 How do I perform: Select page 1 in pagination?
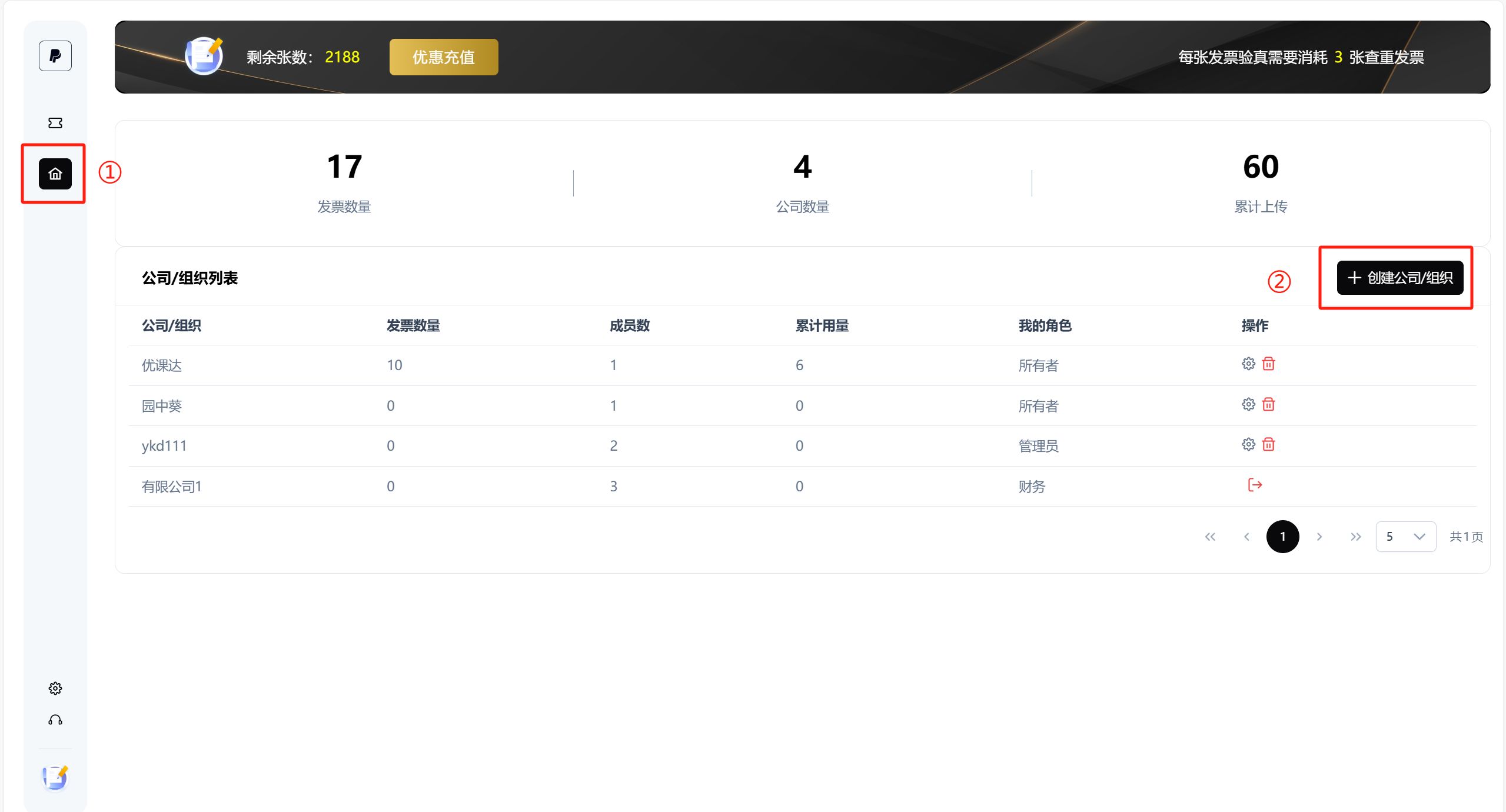tap(1283, 537)
